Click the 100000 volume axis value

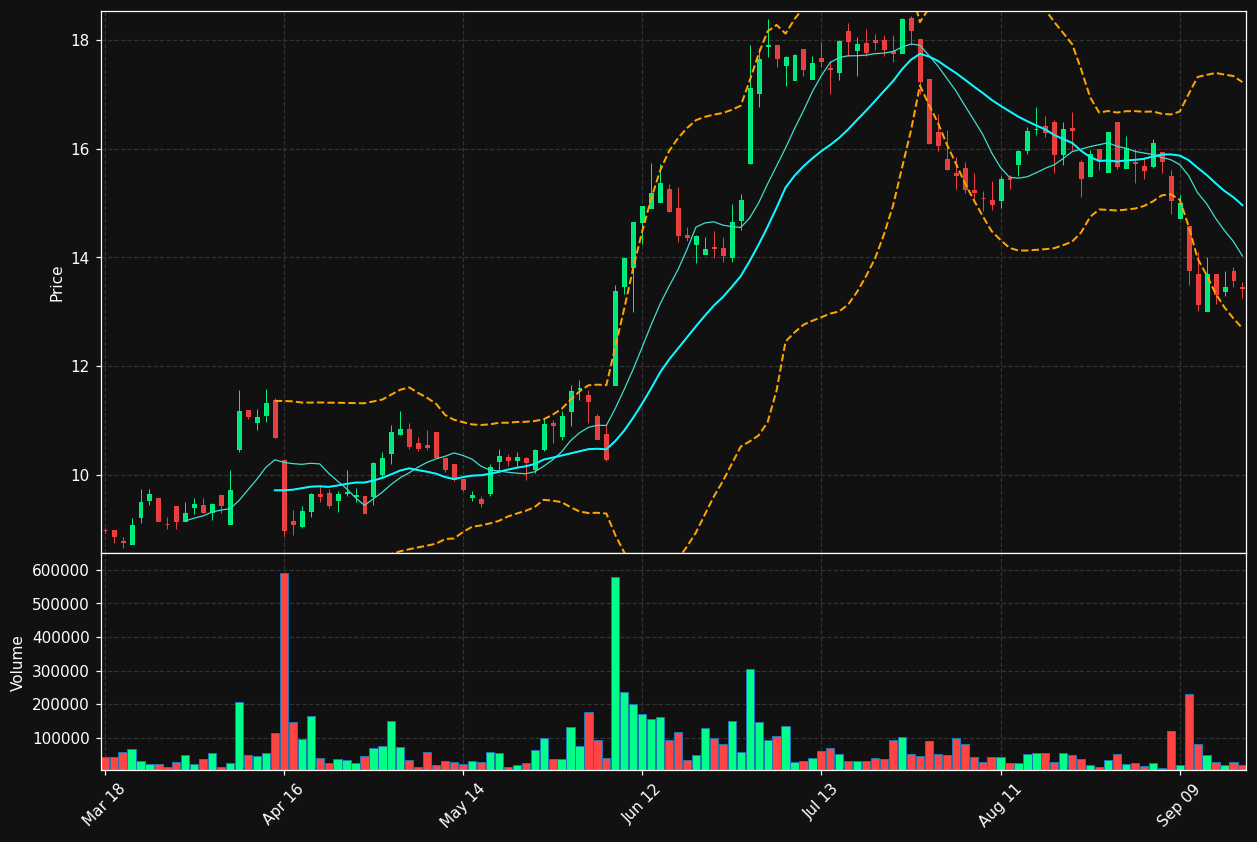coord(62,738)
